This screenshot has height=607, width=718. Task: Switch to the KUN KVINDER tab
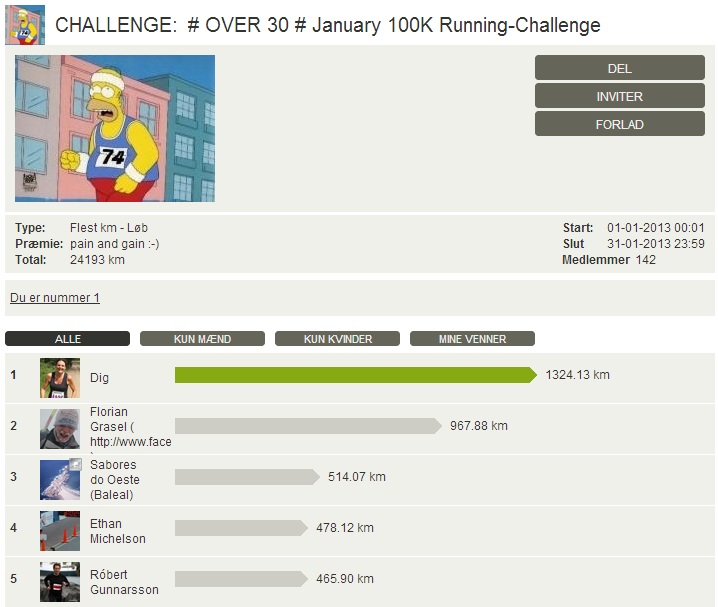click(x=337, y=339)
